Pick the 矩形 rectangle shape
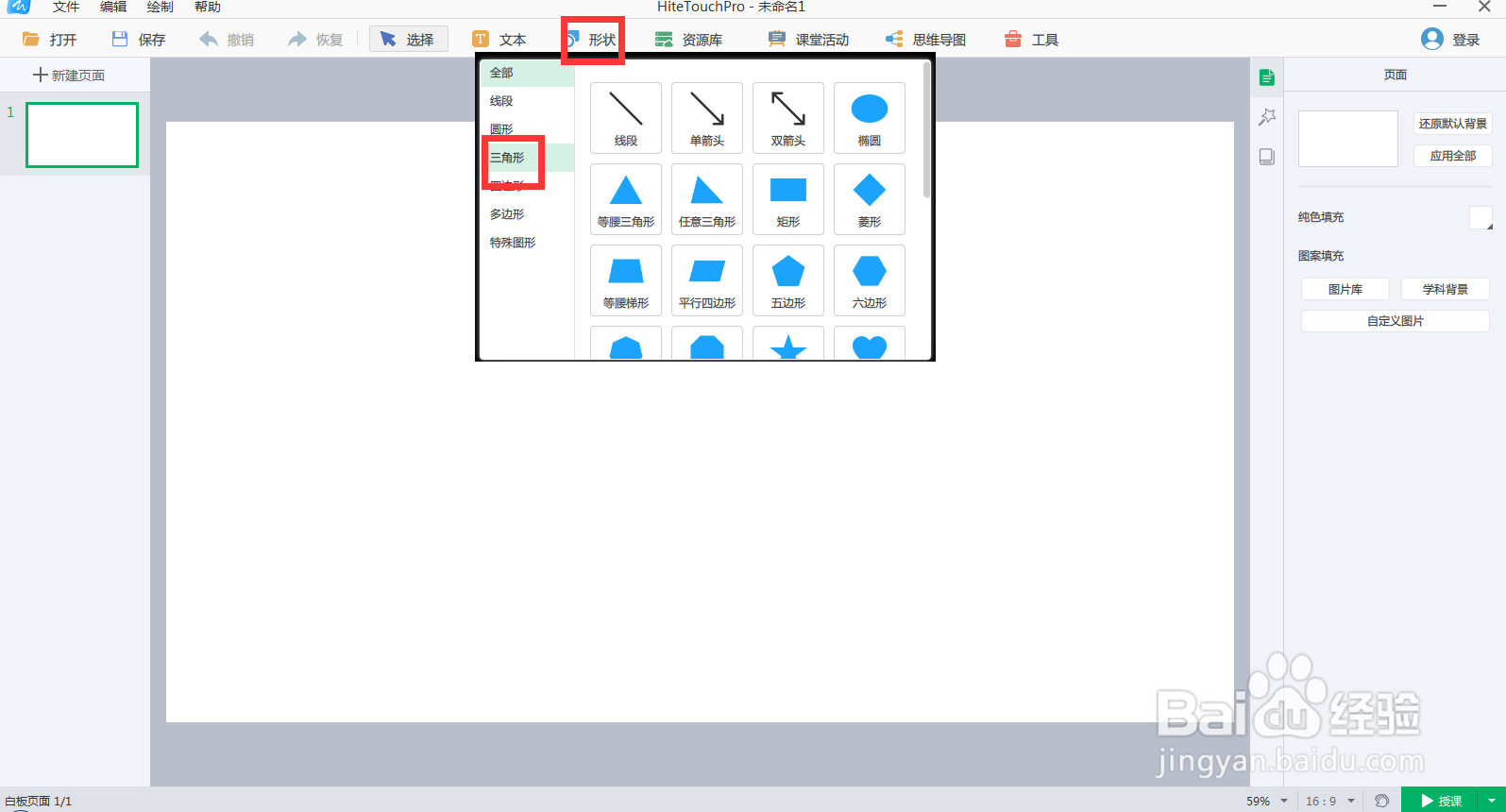This screenshot has height=812, width=1506. click(x=788, y=199)
